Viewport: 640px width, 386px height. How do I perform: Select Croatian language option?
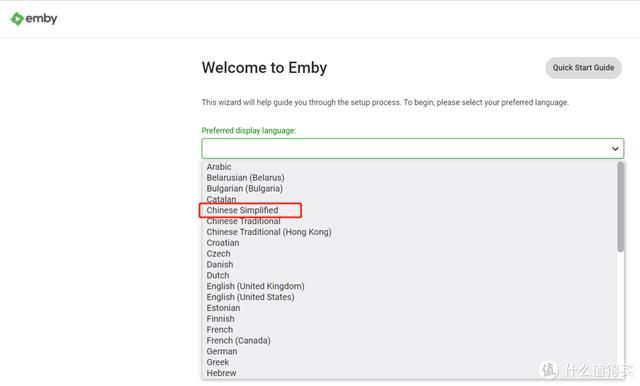(x=223, y=243)
